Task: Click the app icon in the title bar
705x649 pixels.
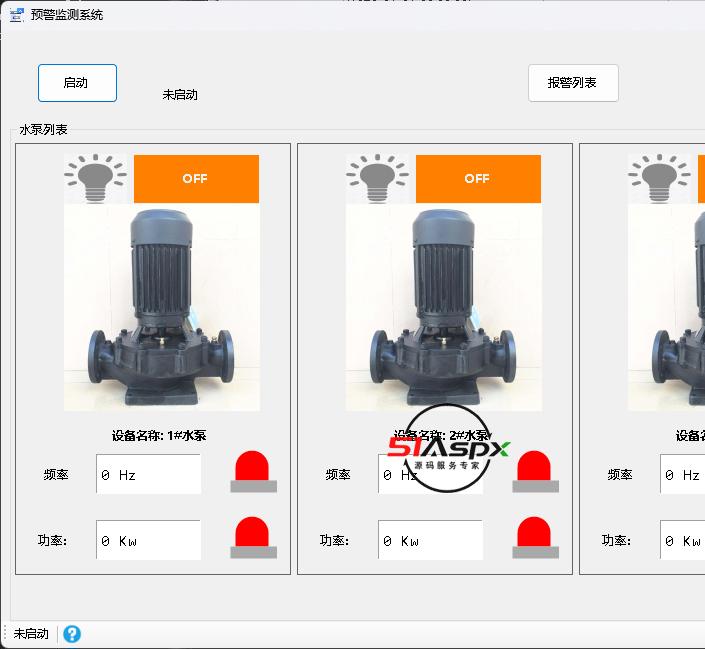Action: (17, 15)
